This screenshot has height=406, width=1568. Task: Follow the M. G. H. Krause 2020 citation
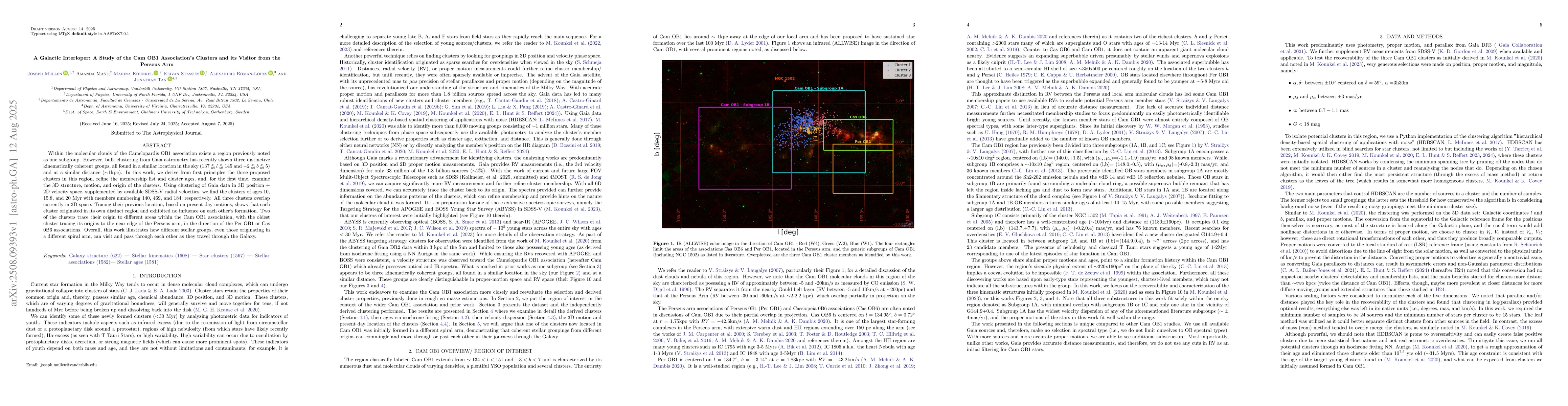(226, 310)
